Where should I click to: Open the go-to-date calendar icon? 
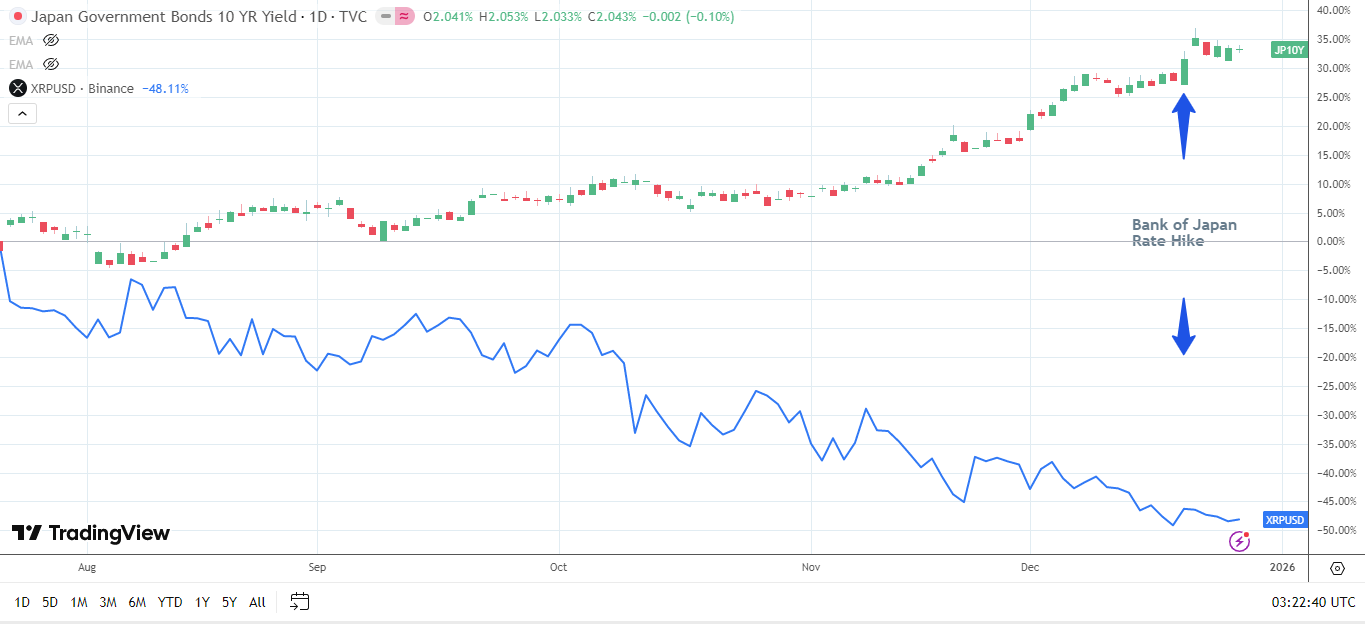[x=300, y=602]
